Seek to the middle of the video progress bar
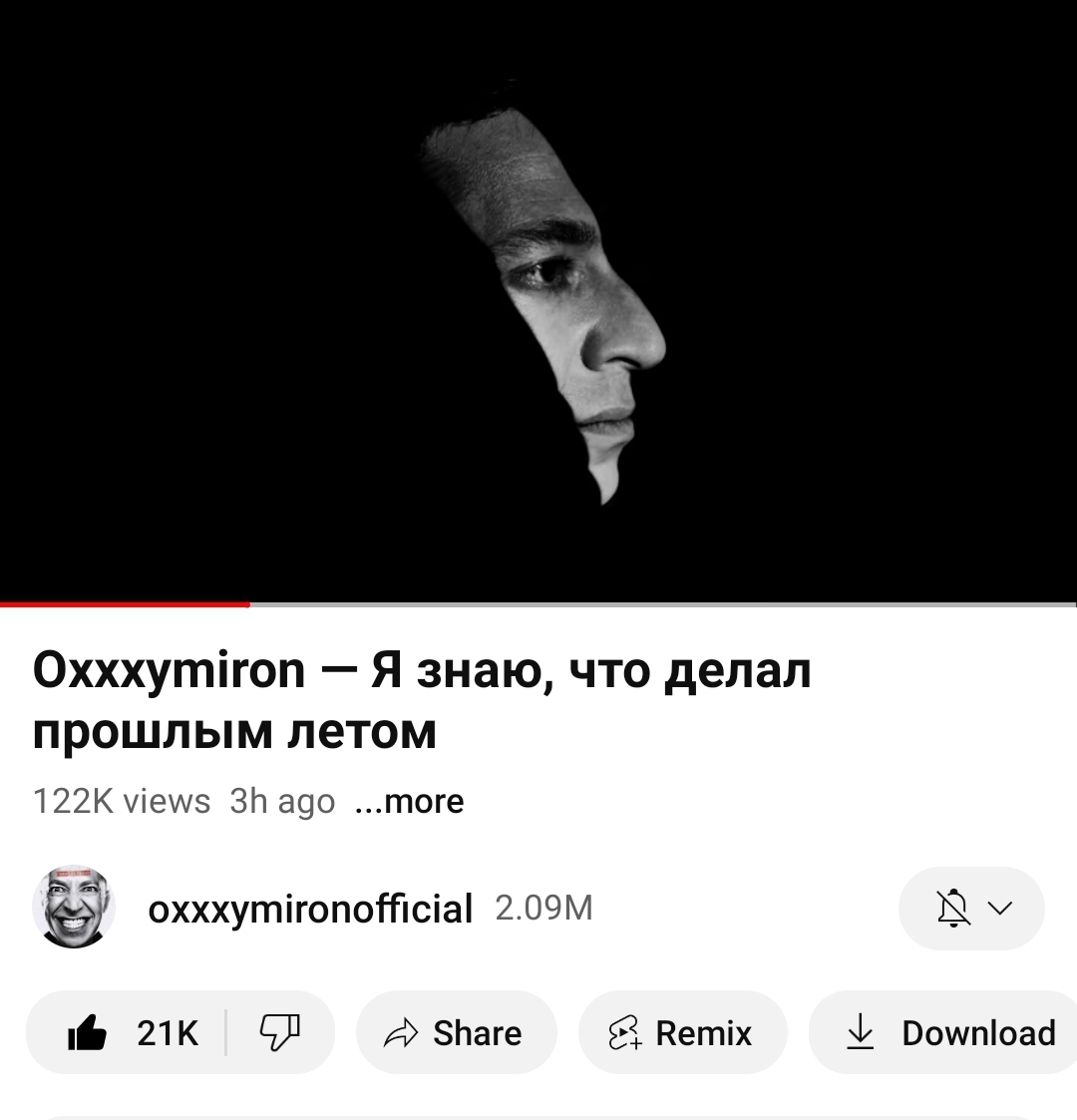1077x1120 pixels. (538, 604)
